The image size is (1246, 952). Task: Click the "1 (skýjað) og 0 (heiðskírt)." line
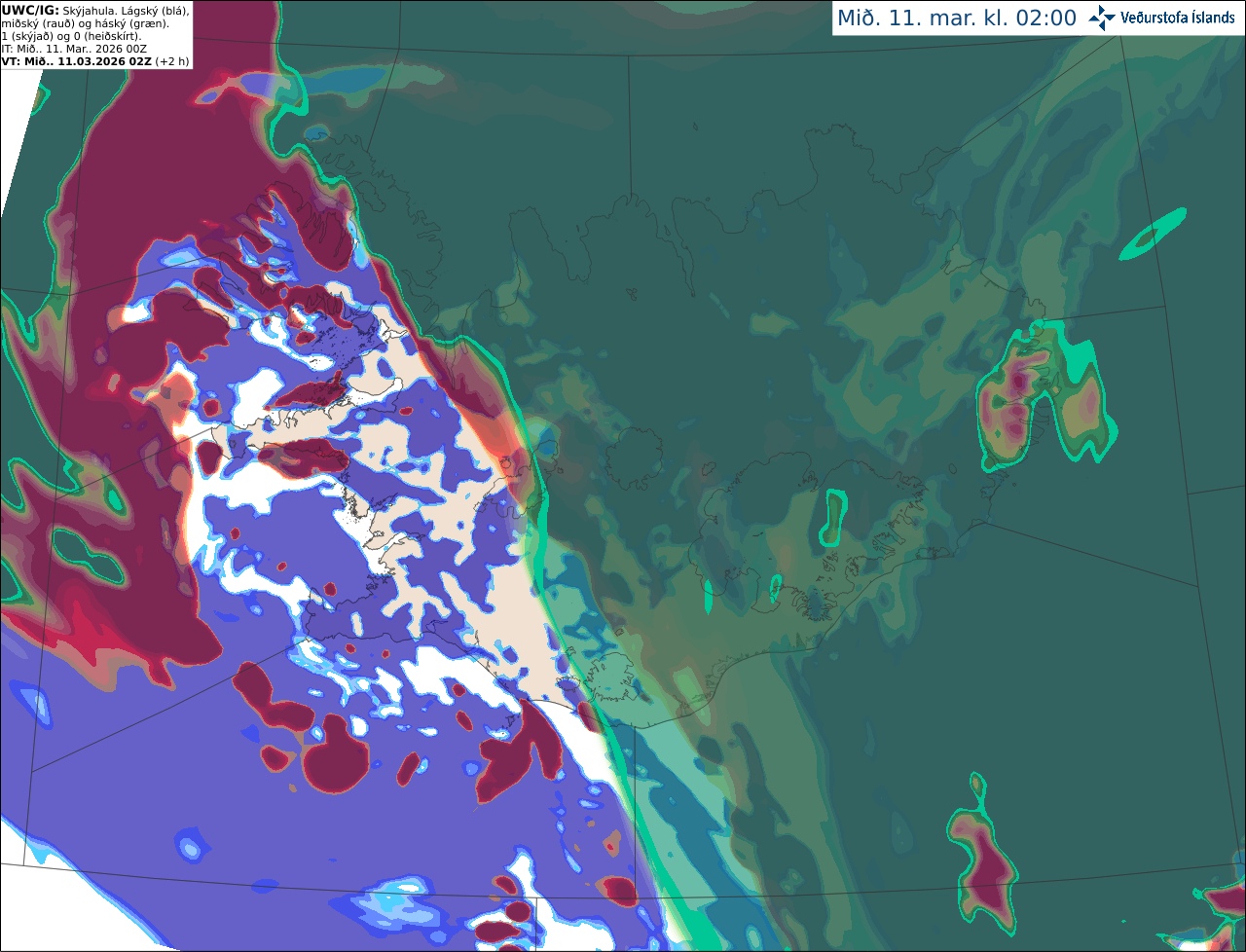point(71,36)
